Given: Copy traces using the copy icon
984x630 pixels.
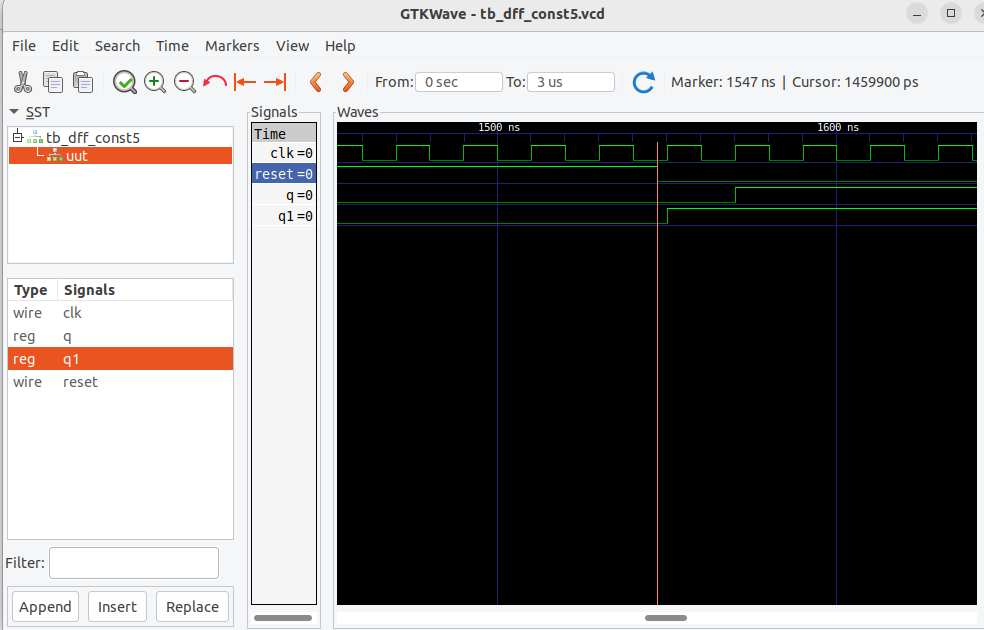Looking at the screenshot, I should [53, 82].
